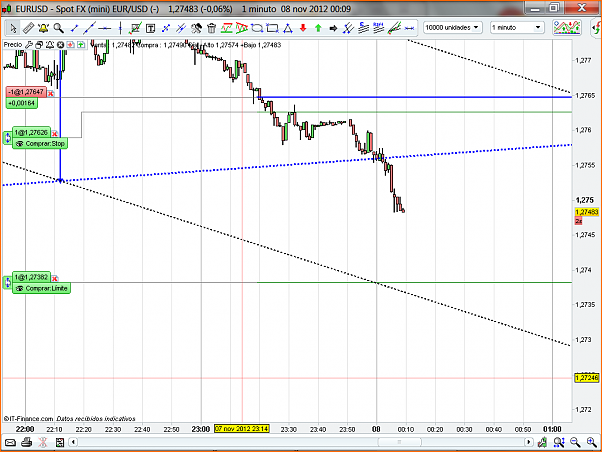Screen dimensions: 602x452
Task: Click the Comprar:Stop order label
Action: tap(40, 144)
